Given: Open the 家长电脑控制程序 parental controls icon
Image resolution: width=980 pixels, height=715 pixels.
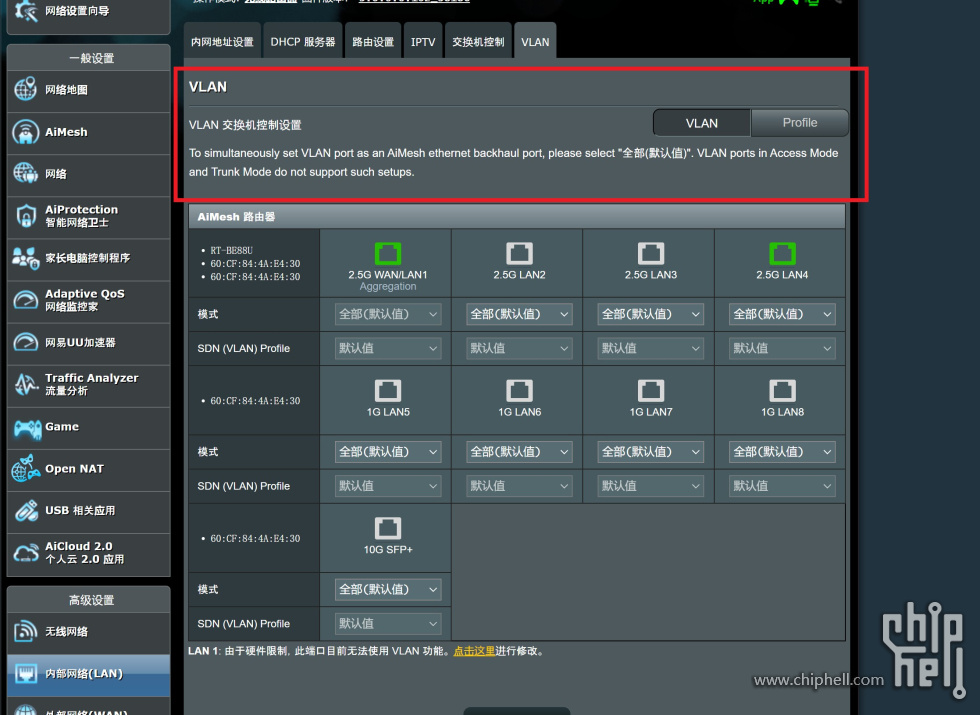Looking at the screenshot, I should tap(26, 258).
